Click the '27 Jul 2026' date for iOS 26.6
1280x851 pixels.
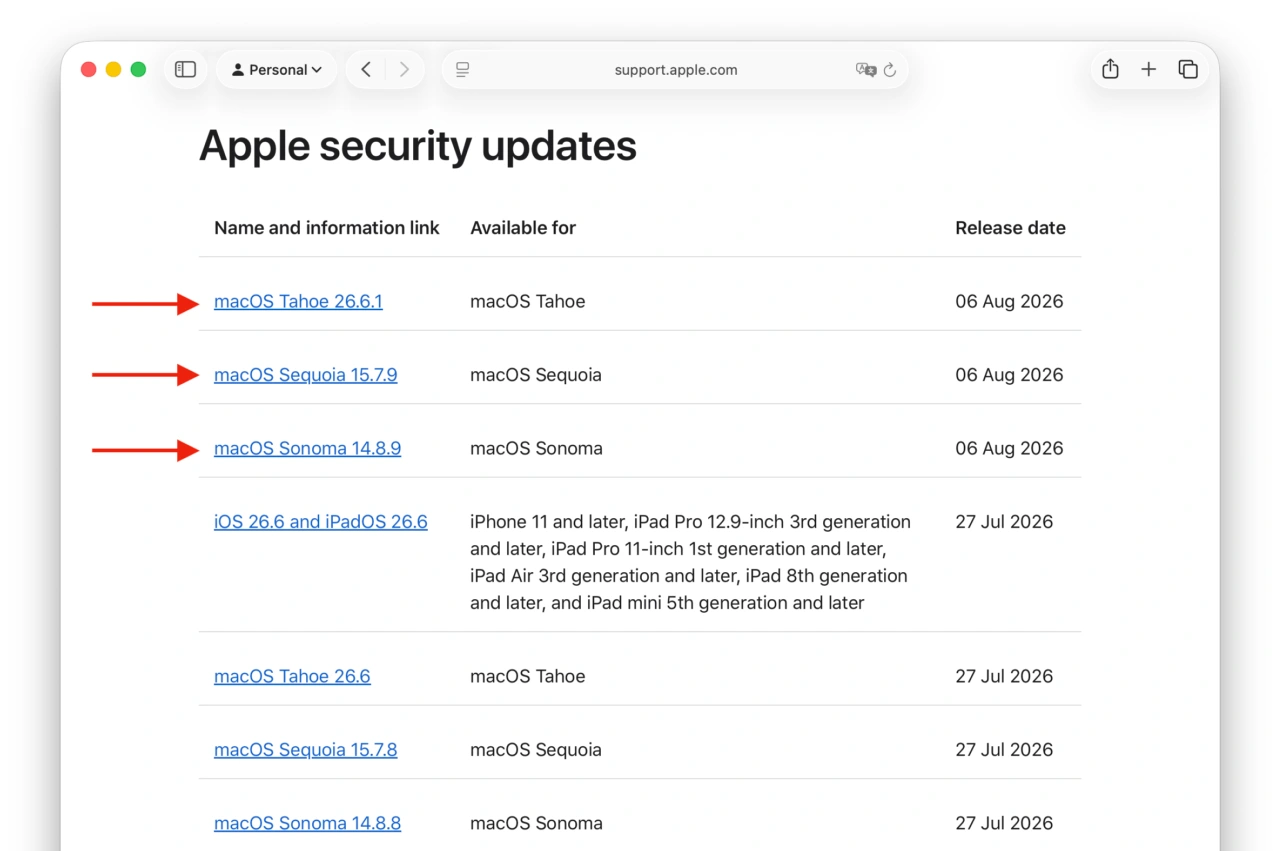[x=1004, y=521]
